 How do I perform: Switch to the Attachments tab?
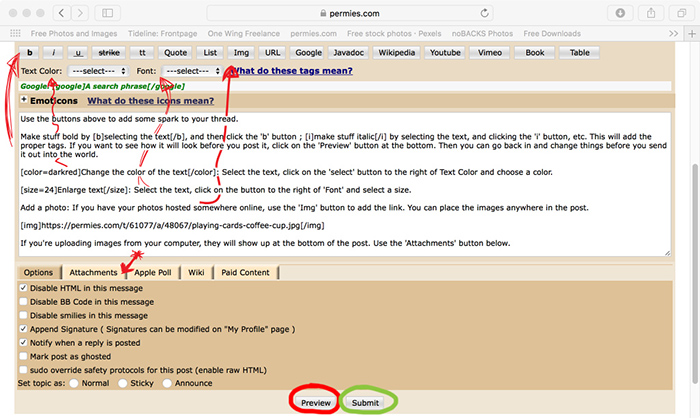(x=93, y=271)
